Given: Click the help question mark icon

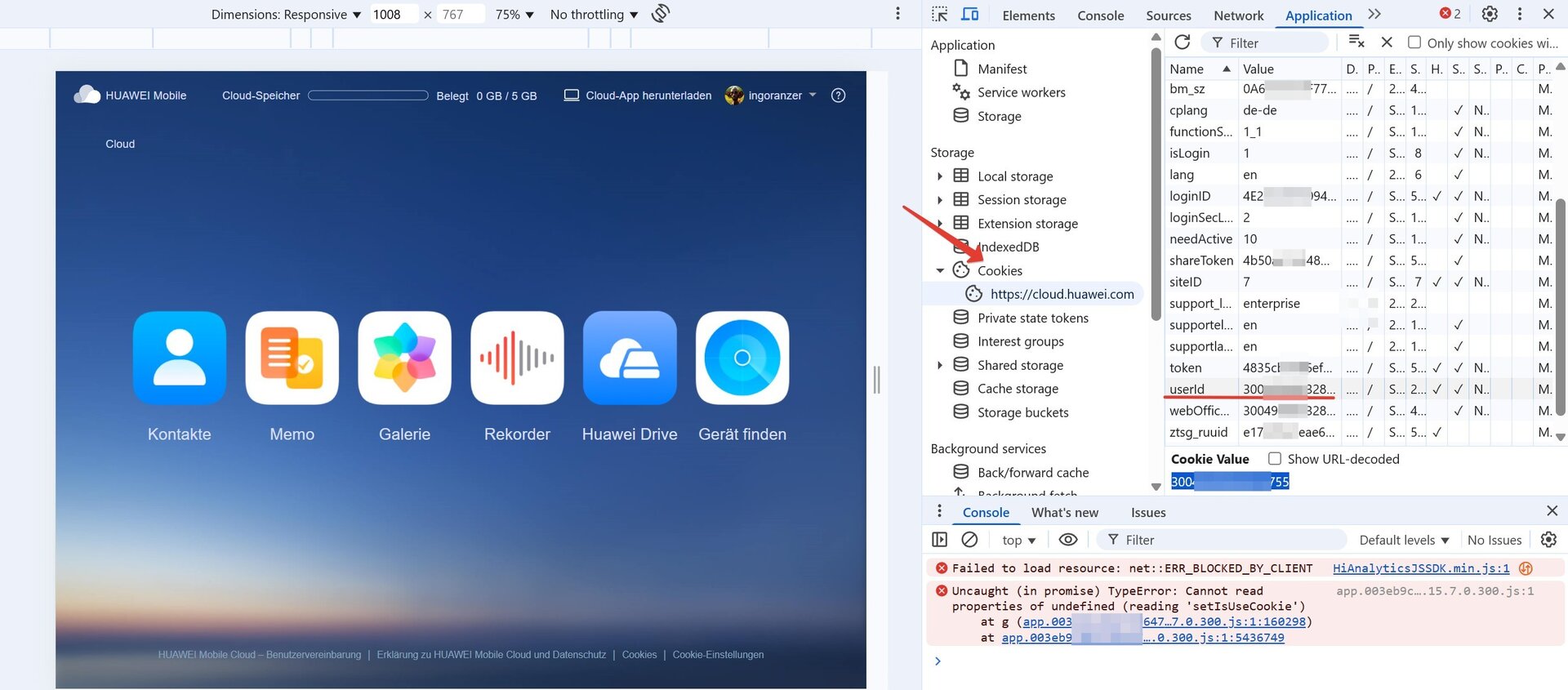Looking at the screenshot, I should tap(838, 96).
